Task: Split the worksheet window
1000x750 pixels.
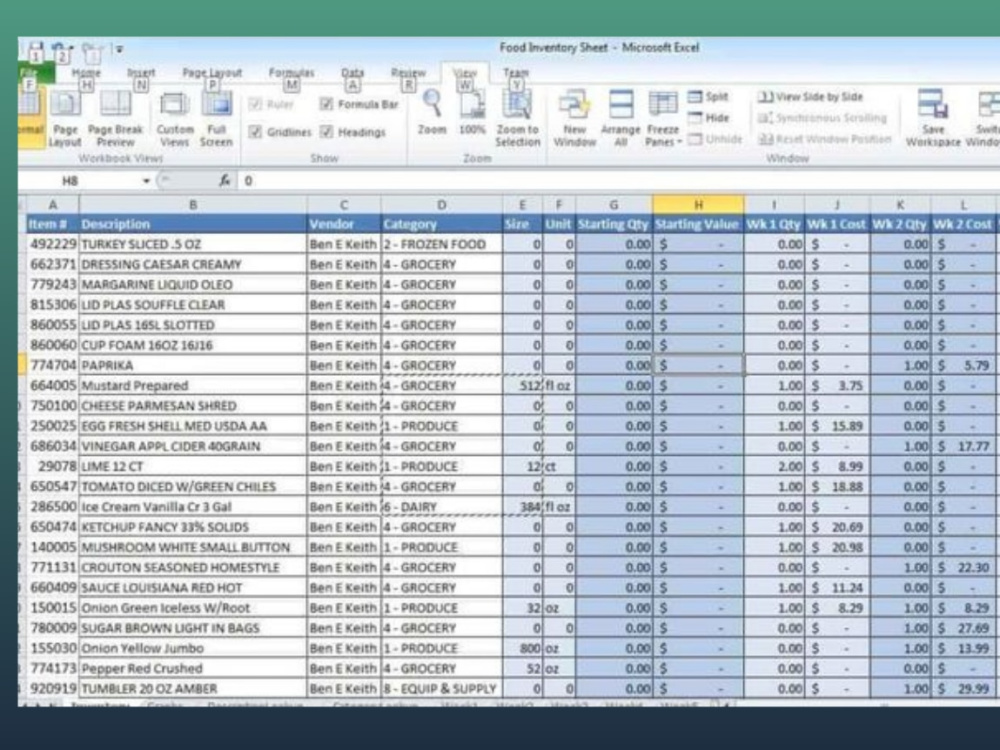Action: pyautogui.click(x=709, y=97)
